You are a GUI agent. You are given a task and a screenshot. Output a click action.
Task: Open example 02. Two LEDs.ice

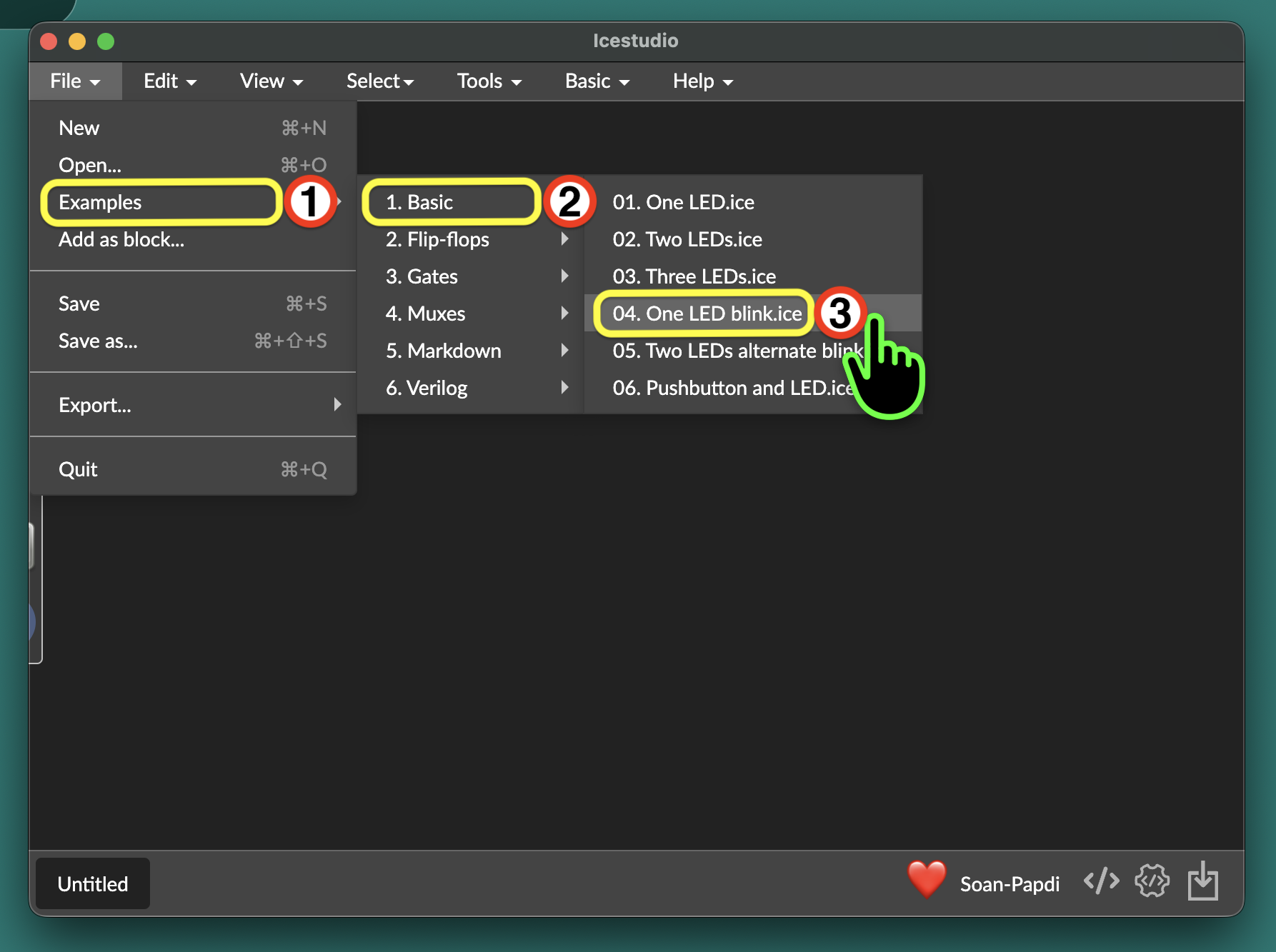pyautogui.click(x=753, y=239)
